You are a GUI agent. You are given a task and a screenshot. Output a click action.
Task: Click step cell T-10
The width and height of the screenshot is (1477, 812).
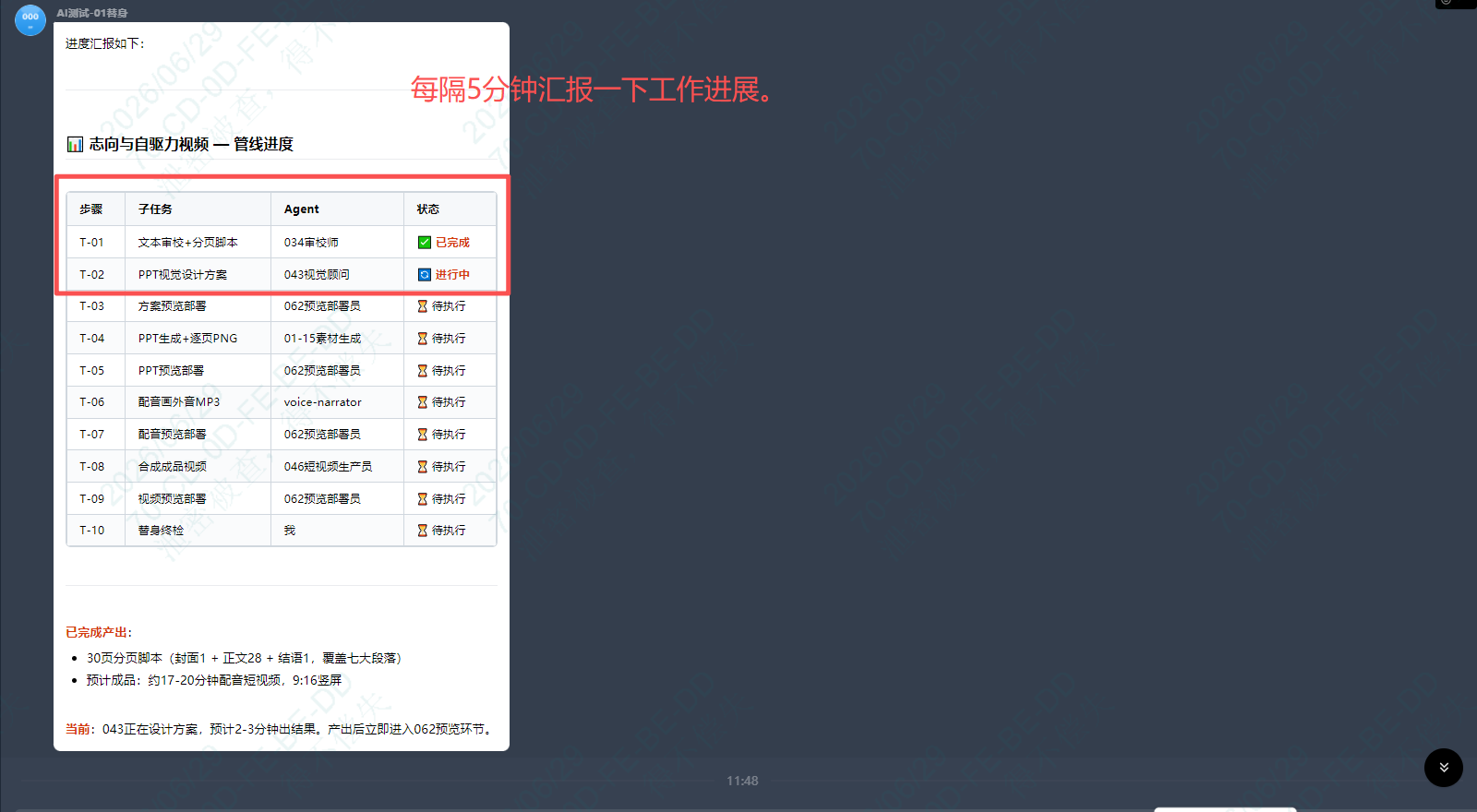[x=91, y=531]
